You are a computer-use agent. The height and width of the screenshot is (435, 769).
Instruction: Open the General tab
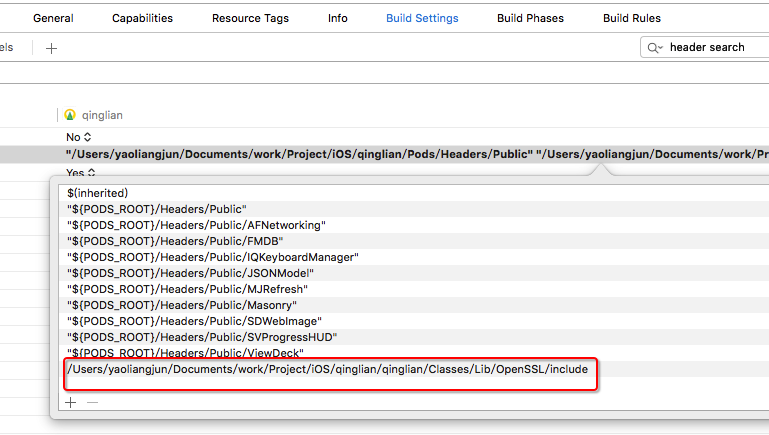tap(53, 18)
